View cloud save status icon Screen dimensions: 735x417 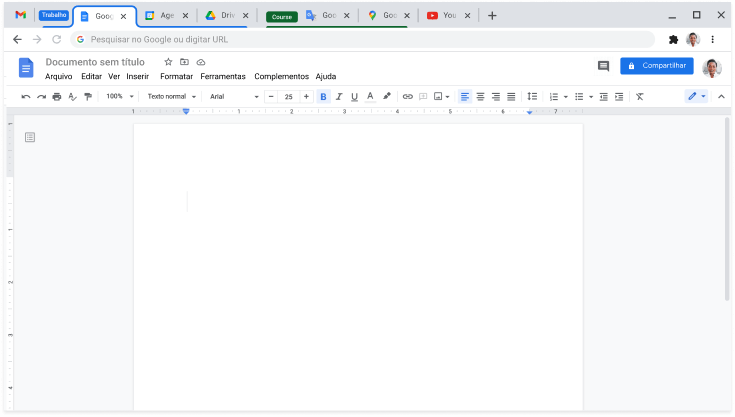coord(201,62)
